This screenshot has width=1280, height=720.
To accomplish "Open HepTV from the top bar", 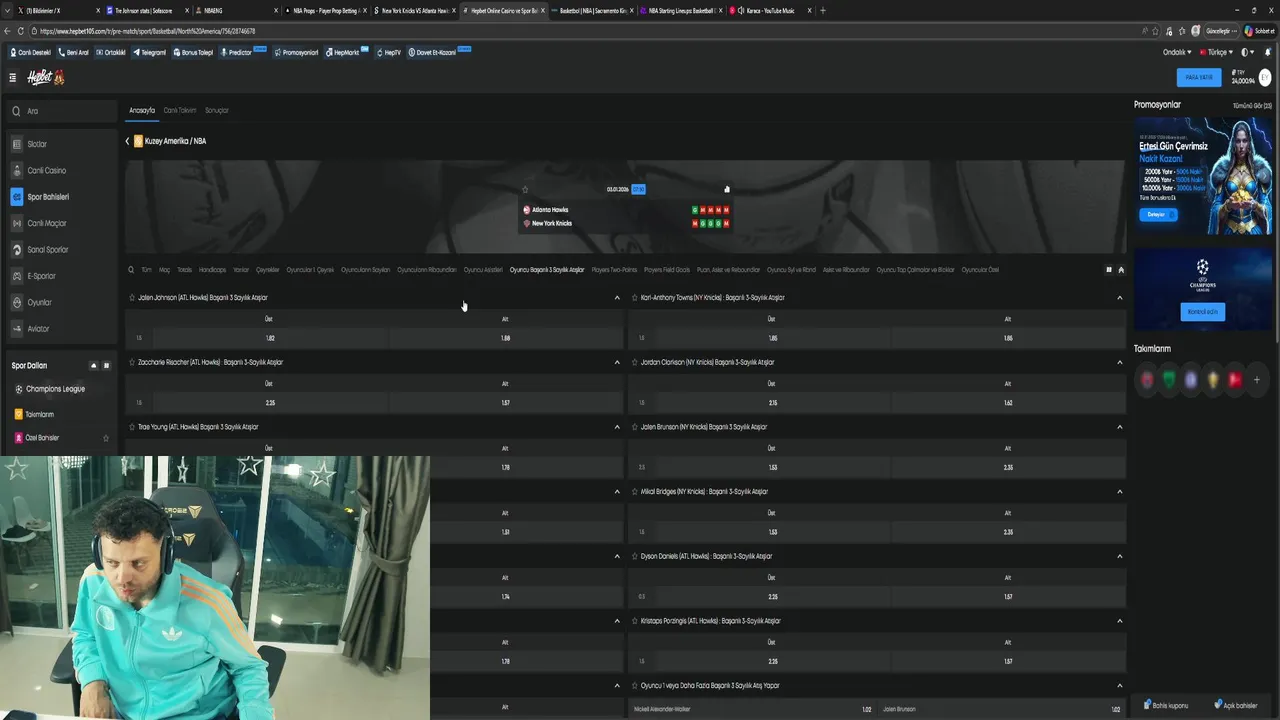I will click(x=389, y=52).
